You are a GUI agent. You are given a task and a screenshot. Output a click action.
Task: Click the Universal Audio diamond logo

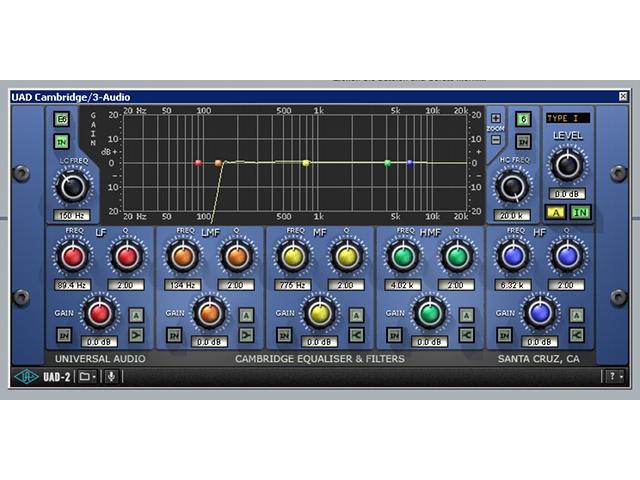[26, 376]
